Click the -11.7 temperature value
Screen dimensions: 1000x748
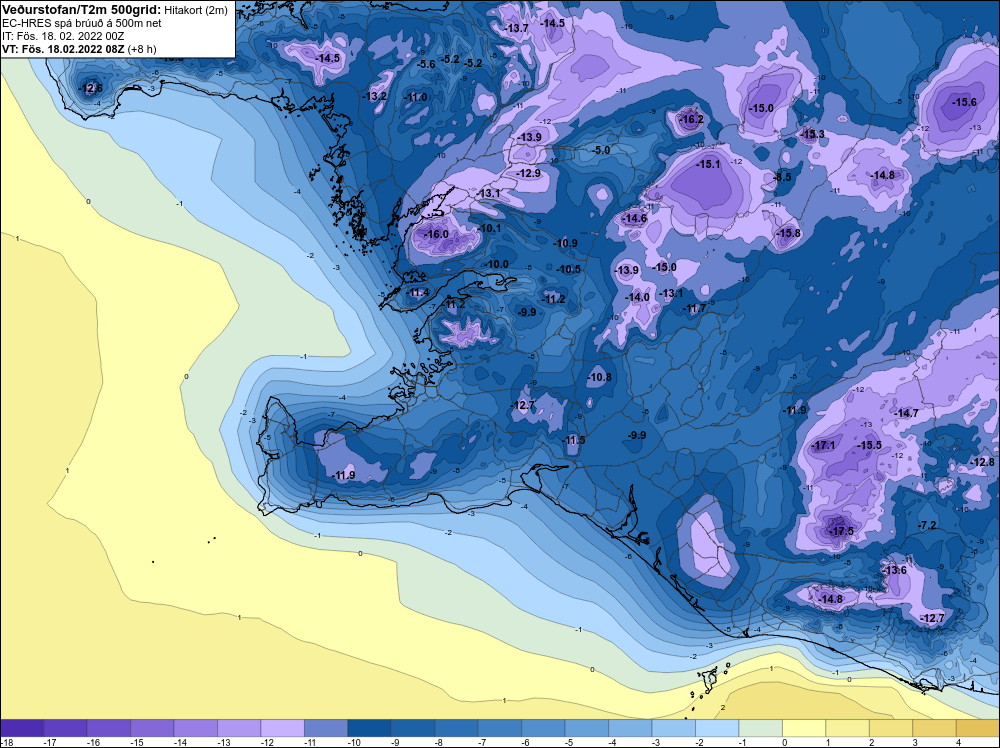tap(695, 309)
